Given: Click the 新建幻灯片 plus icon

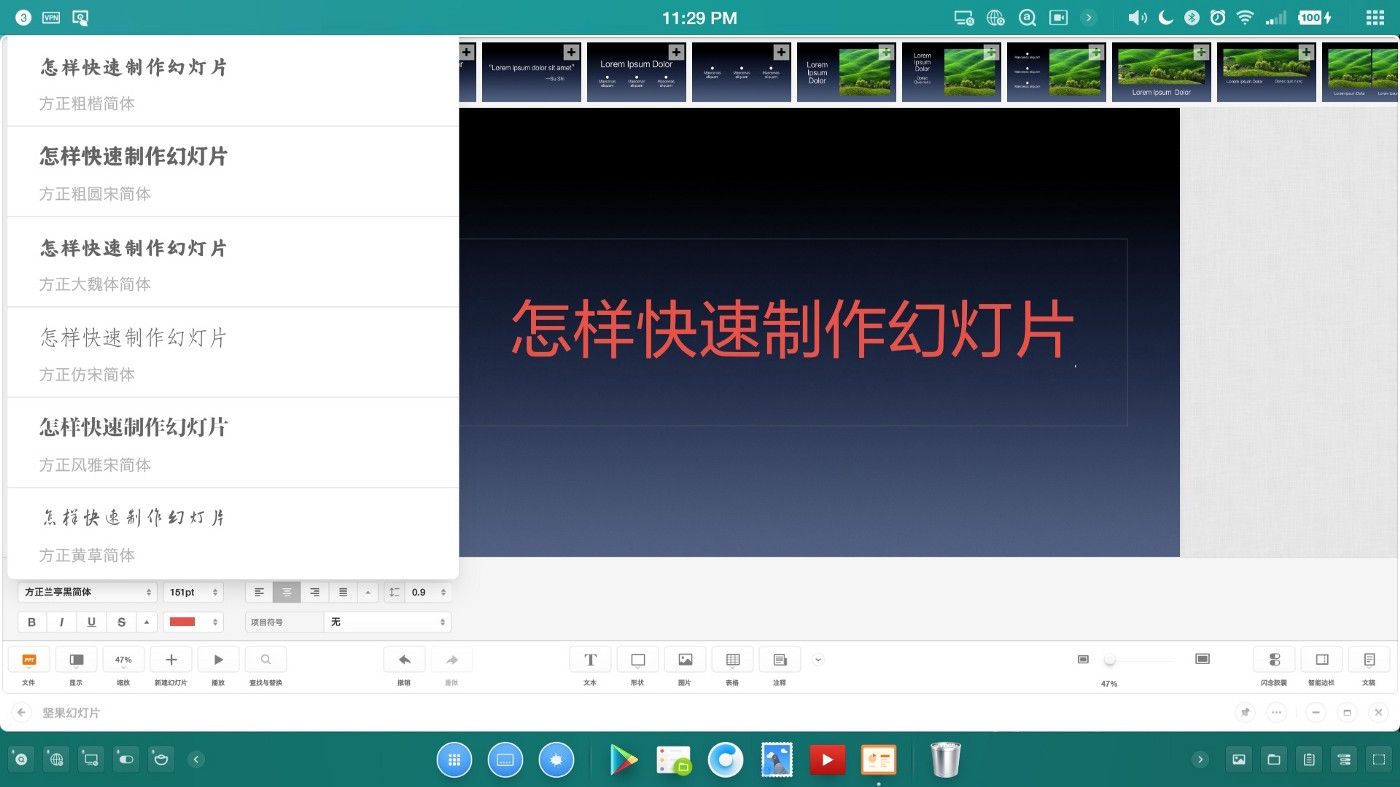Looking at the screenshot, I should (x=171, y=660).
